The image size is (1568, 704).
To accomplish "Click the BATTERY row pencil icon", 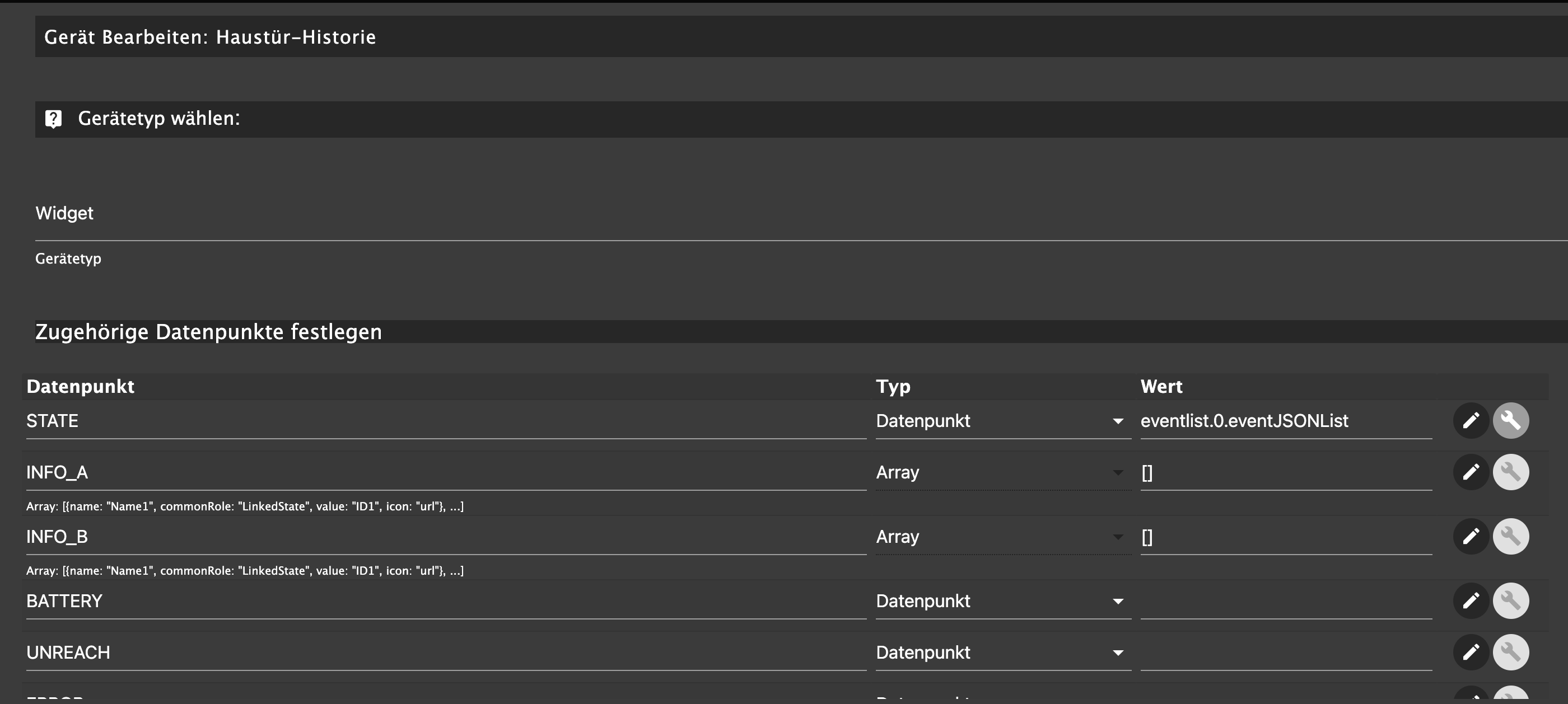I will click(1471, 601).
